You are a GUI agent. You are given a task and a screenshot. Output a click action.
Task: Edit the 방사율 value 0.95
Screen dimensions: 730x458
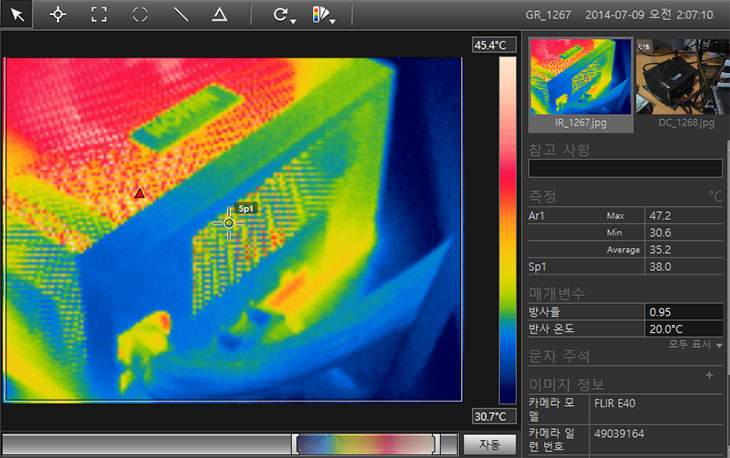point(683,312)
